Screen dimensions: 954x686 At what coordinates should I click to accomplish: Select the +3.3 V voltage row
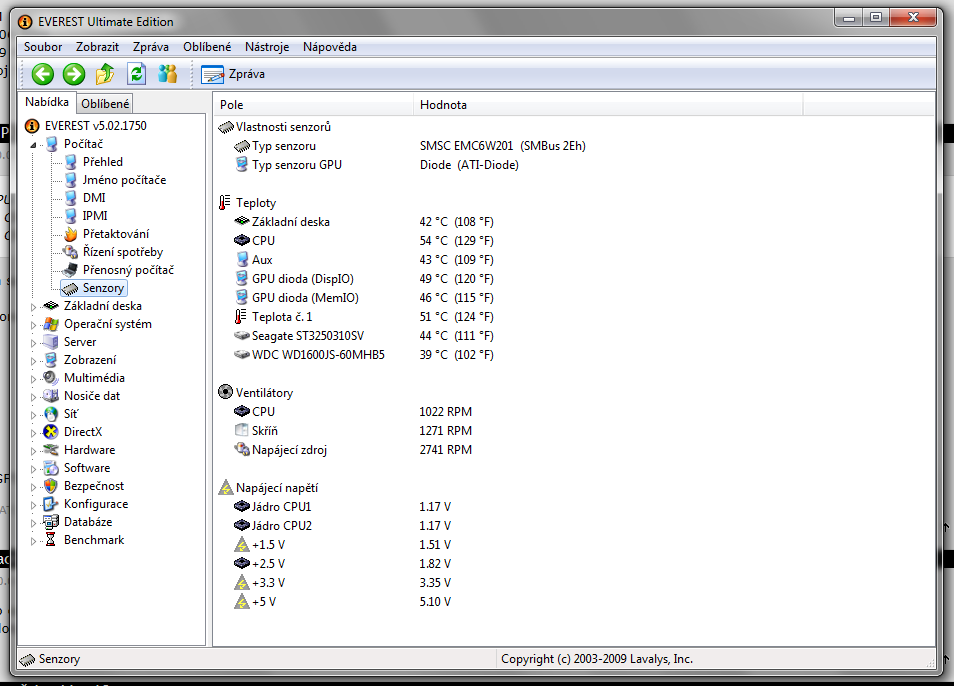pyautogui.click(x=342, y=583)
